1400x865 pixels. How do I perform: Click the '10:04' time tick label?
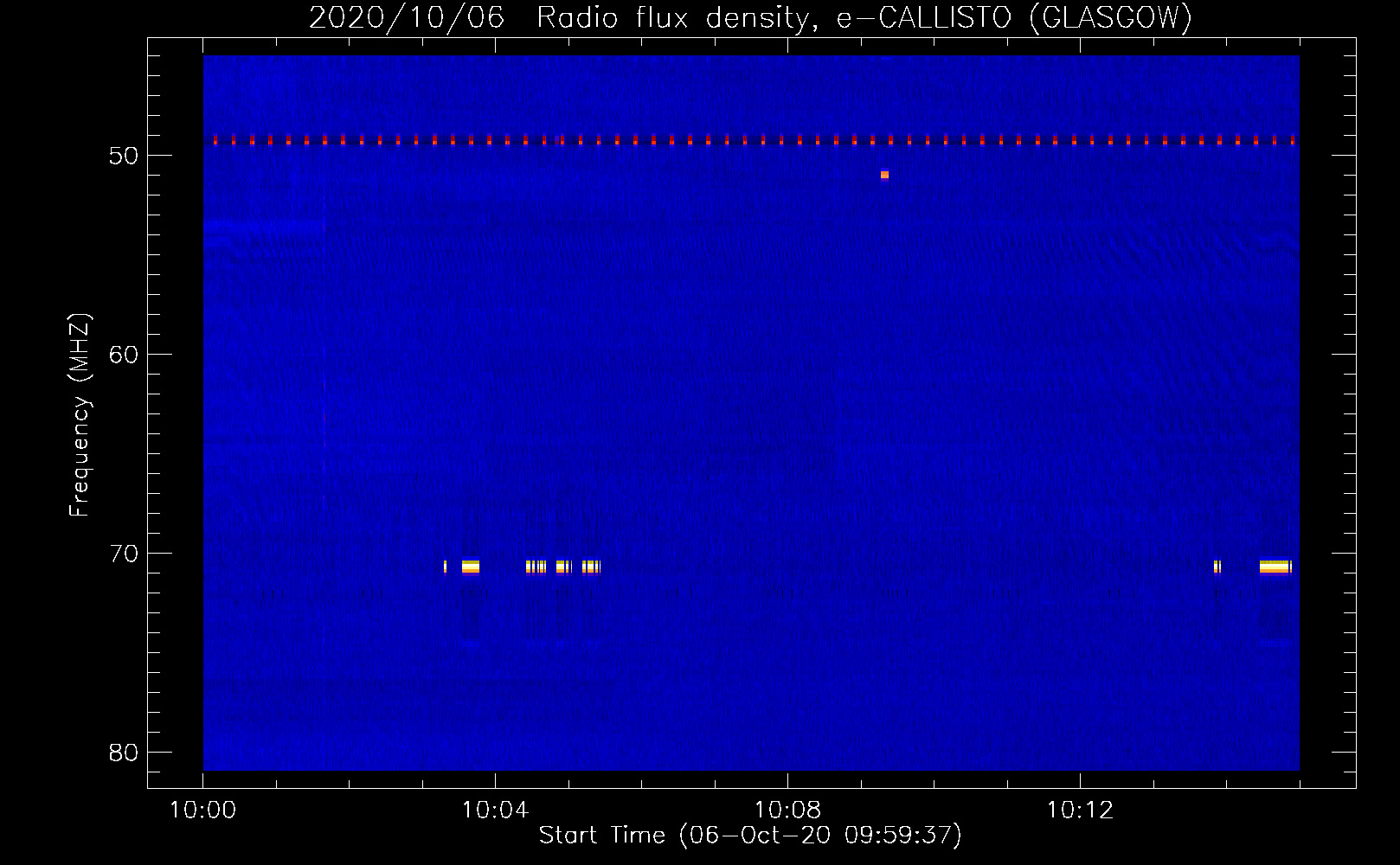tap(495, 811)
